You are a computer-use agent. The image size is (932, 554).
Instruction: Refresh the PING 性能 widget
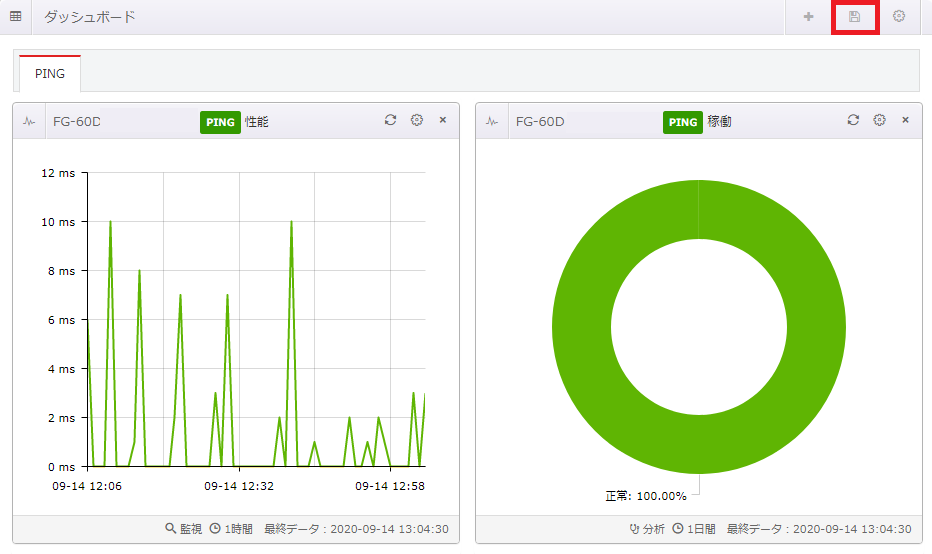point(390,120)
